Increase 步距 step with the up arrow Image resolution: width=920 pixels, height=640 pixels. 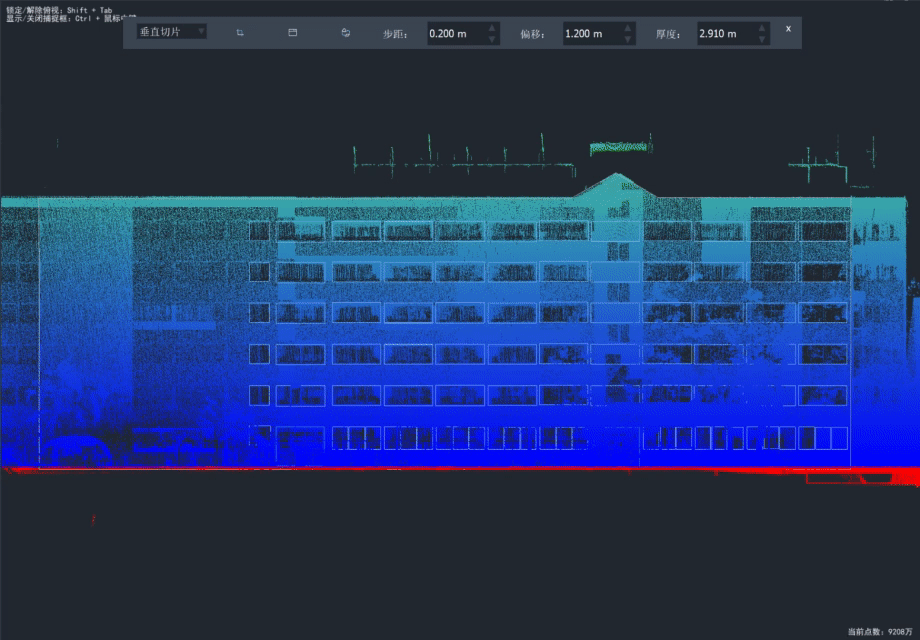[493, 28]
